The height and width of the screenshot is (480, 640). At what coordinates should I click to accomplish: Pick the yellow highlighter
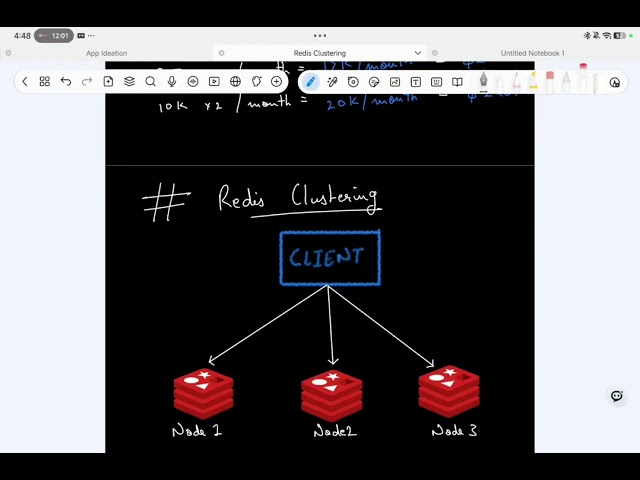(x=533, y=82)
